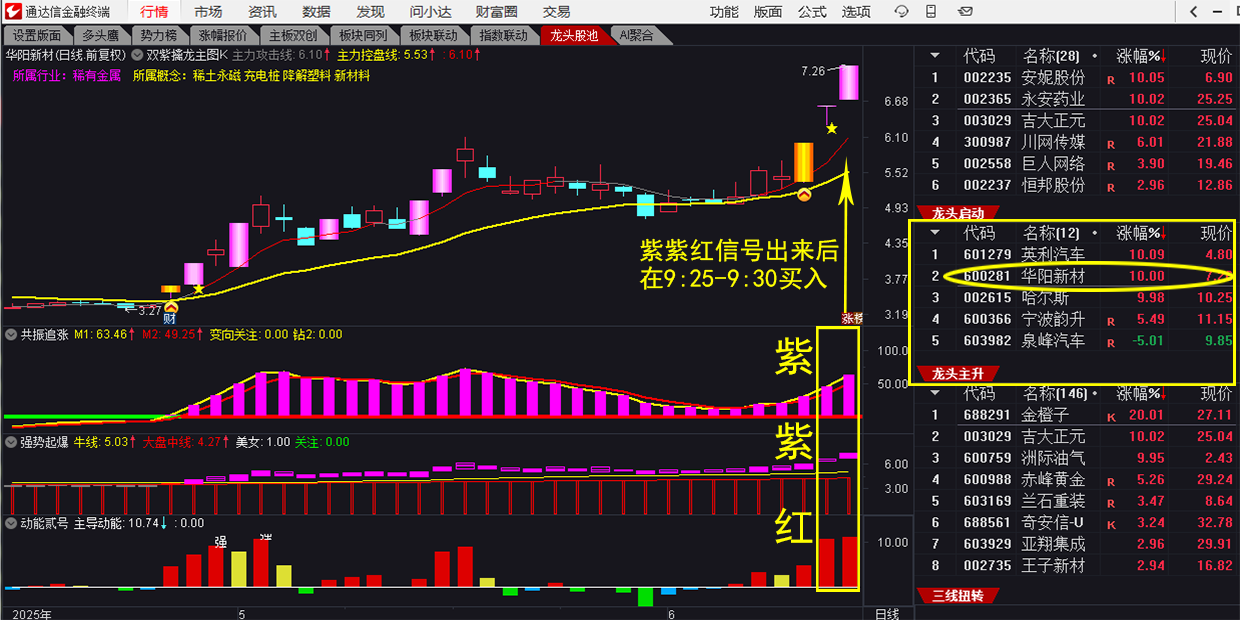Switch to the AI聚合 tab

(636, 34)
